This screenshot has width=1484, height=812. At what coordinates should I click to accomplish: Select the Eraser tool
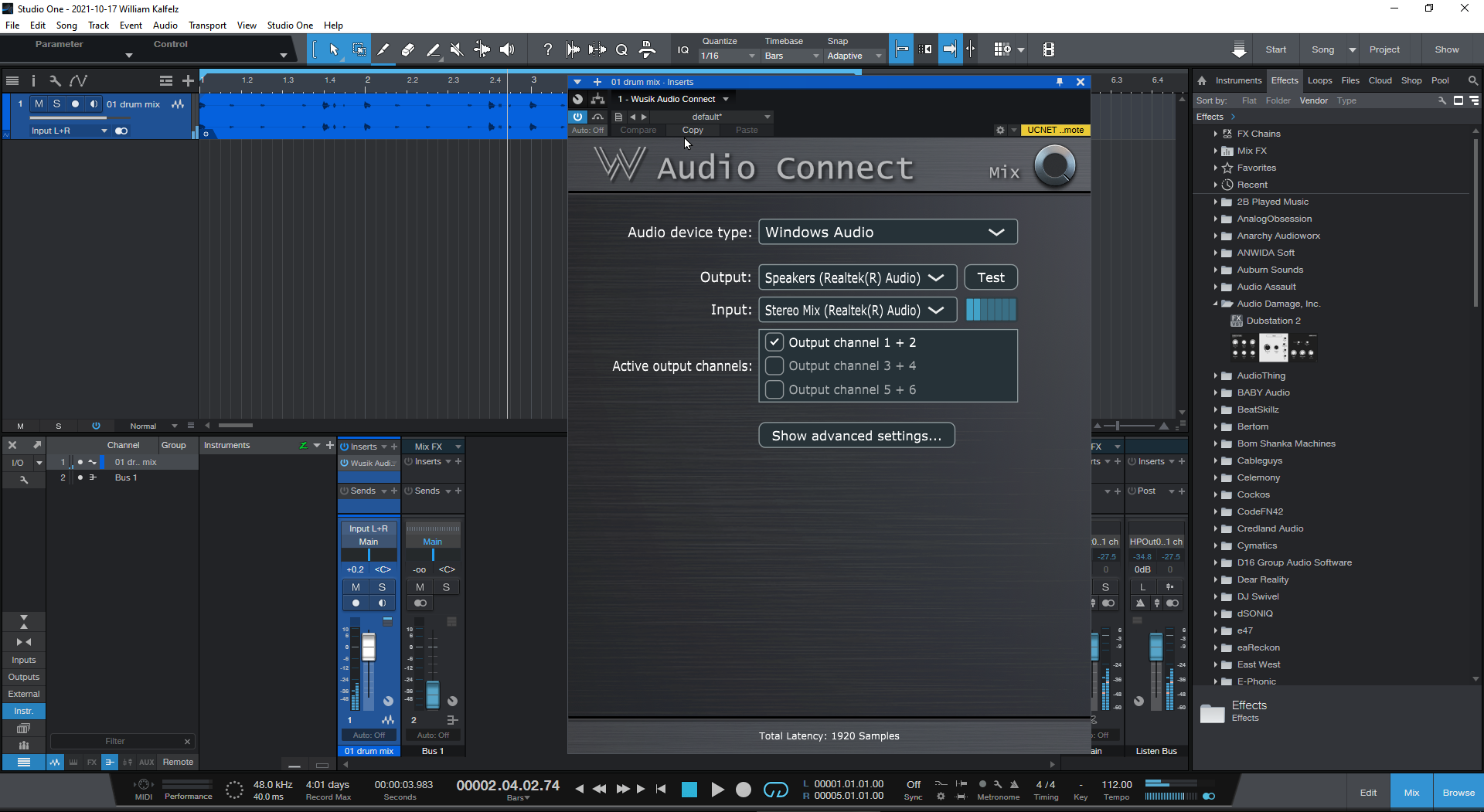pos(408,49)
